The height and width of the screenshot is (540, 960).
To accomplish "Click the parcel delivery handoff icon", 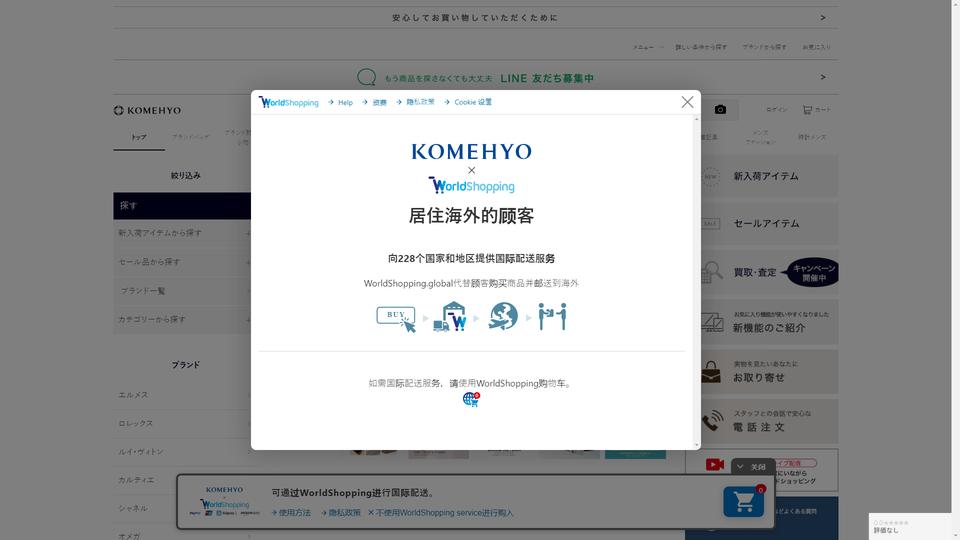I will (x=552, y=317).
